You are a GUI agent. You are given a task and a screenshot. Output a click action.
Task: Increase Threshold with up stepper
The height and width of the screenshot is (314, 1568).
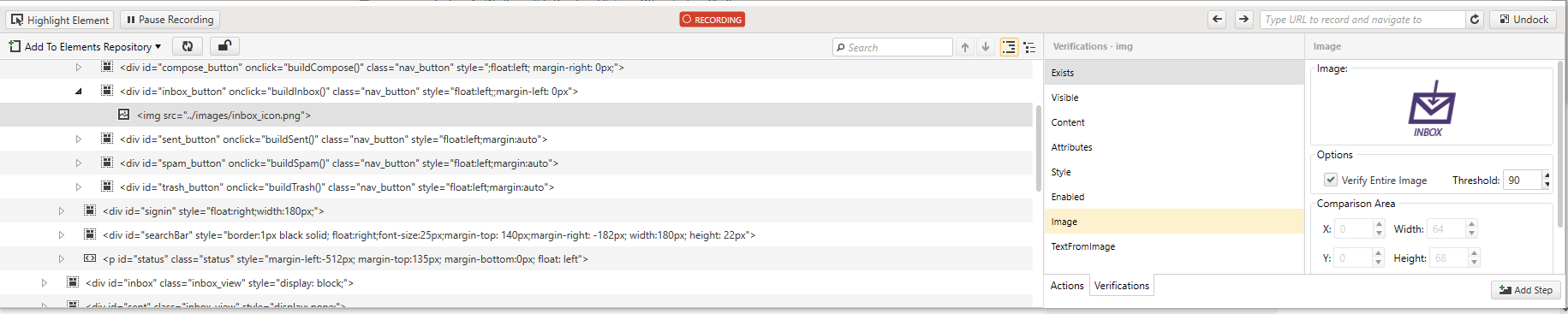tap(1547, 175)
